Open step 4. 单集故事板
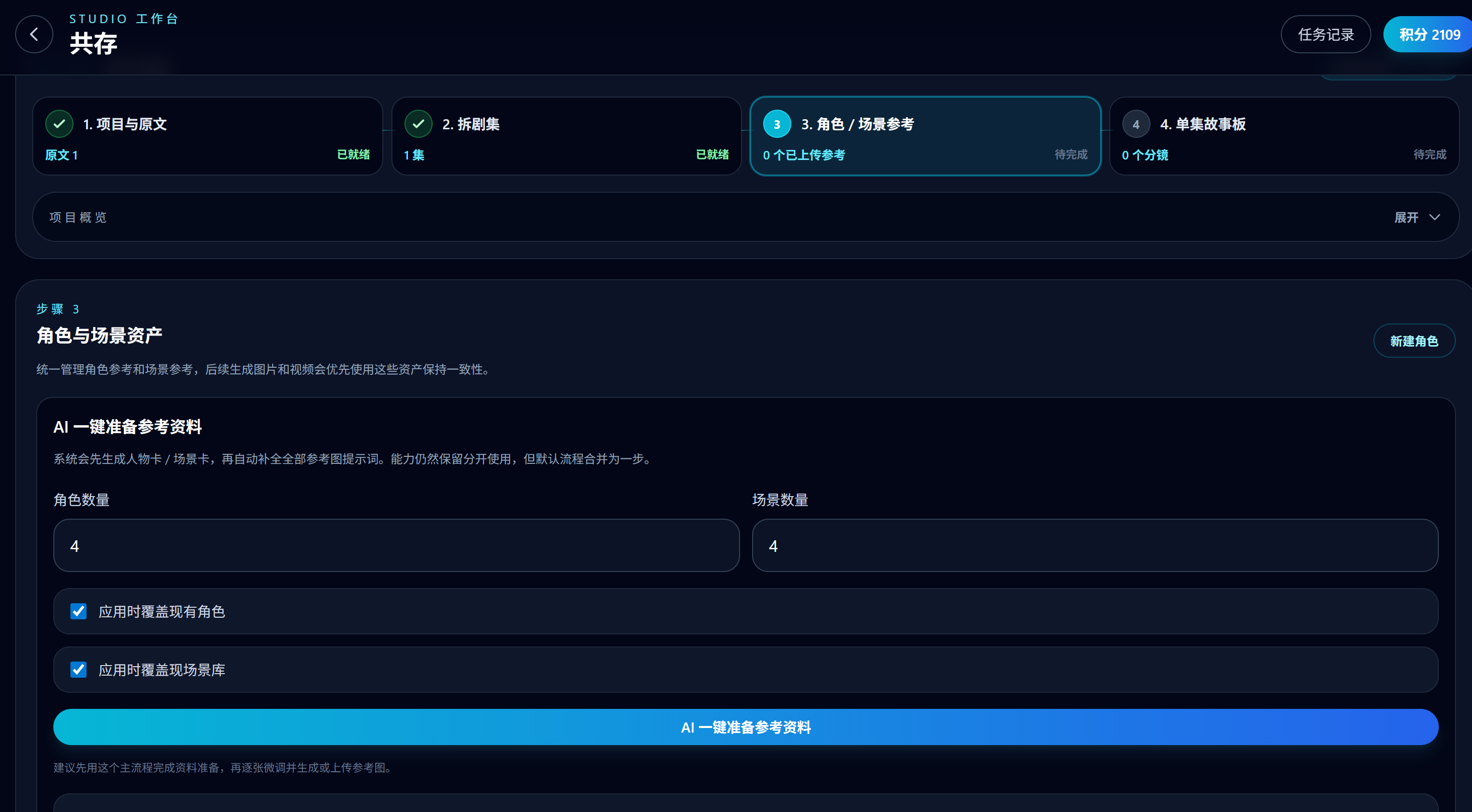Image resolution: width=1472 pixels, height=812 pixels. (1284, 136)
